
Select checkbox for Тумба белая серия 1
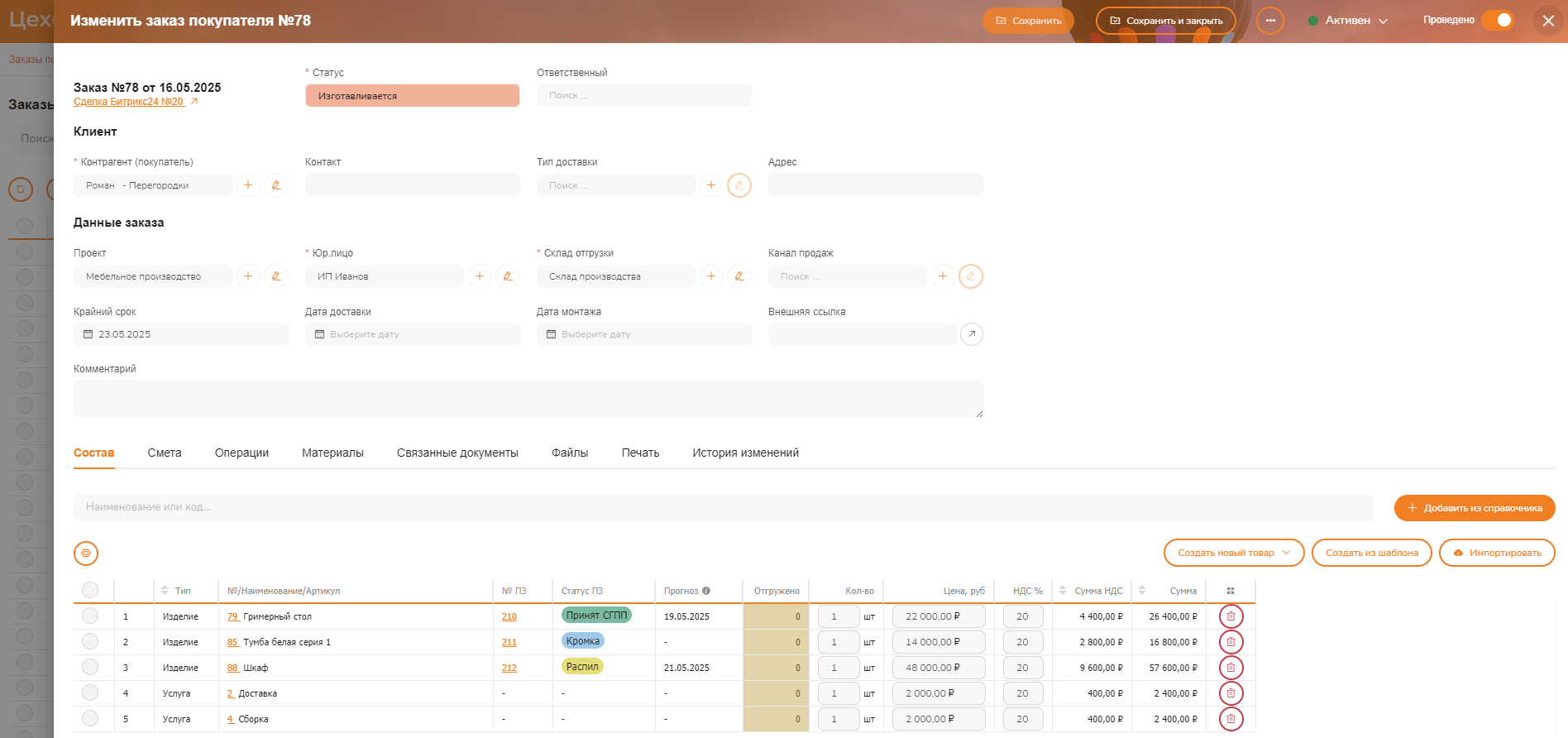coord(90,642)
